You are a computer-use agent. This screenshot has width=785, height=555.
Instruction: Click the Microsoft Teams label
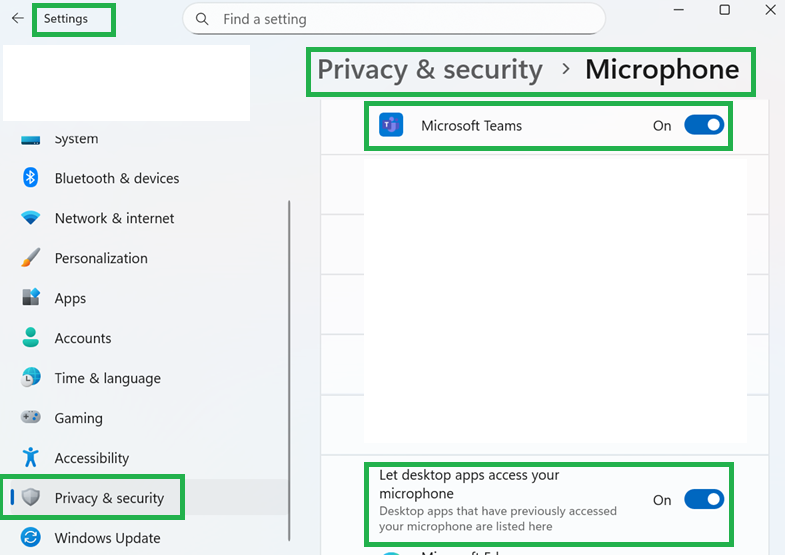471,126
